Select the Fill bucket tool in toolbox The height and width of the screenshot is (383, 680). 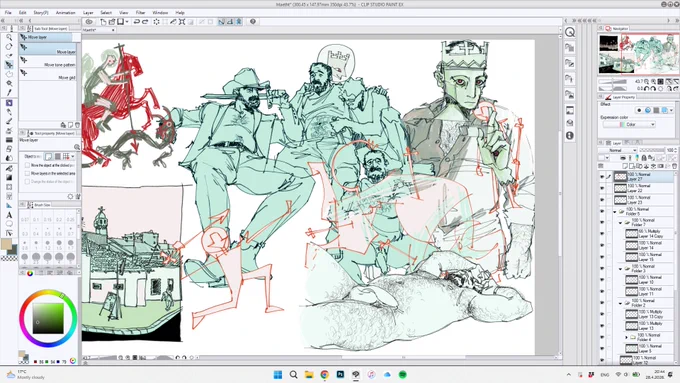pyautogui.click(x=9, y=168)
